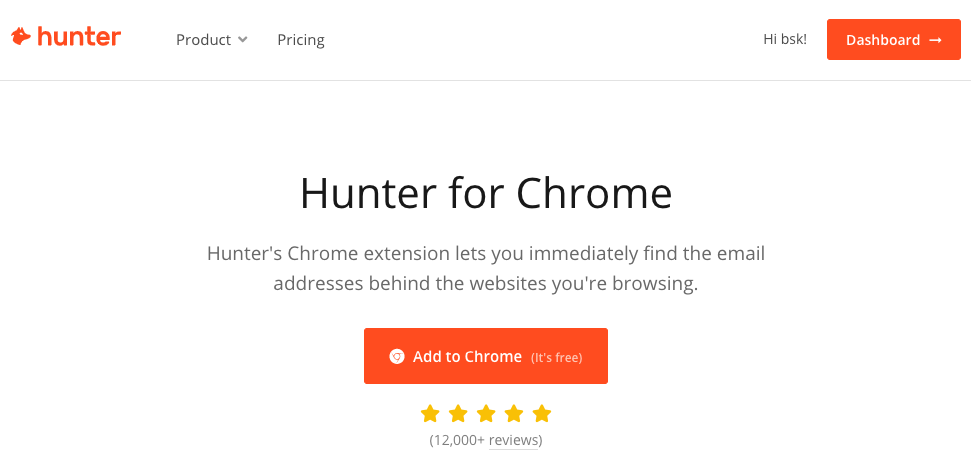Screen dimensions: 971x466
Task: Click the extension description paragraph
Action: (x=486, y=269)
